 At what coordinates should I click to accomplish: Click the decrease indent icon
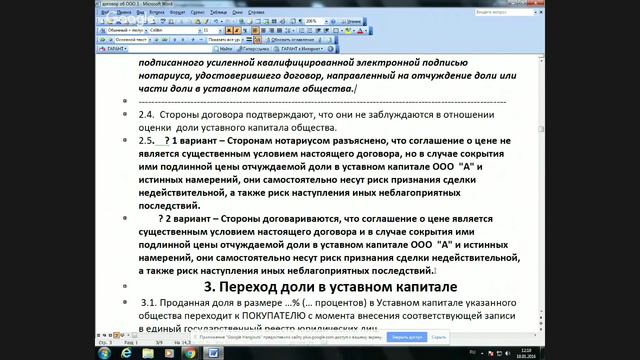coord(318,30)
